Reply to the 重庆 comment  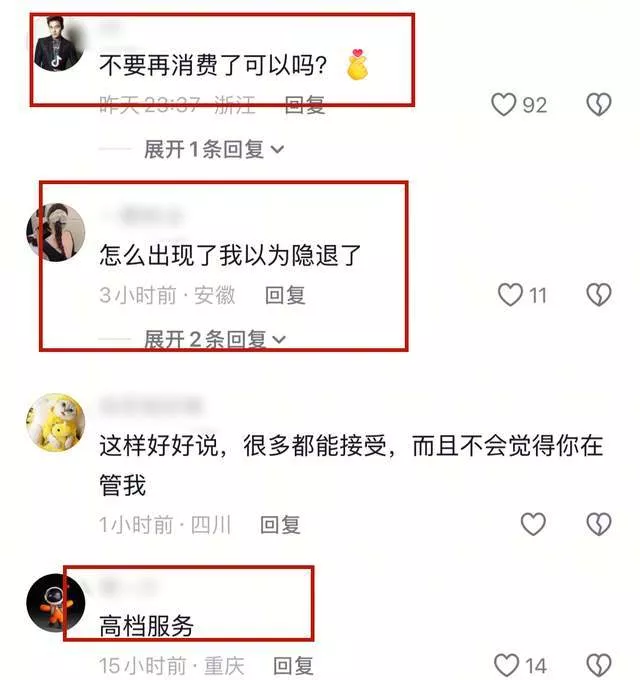(x=293, y=666)
